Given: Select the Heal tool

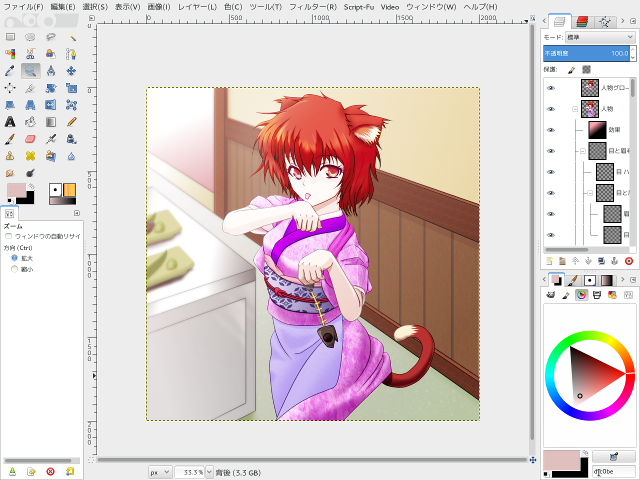Looking at the screenshot, I should pos(30,156).
